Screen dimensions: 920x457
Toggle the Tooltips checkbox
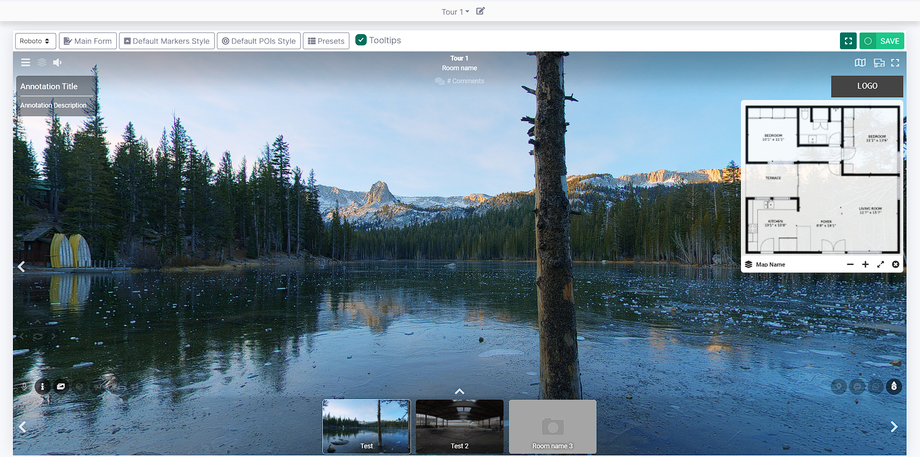click(361, 40)
